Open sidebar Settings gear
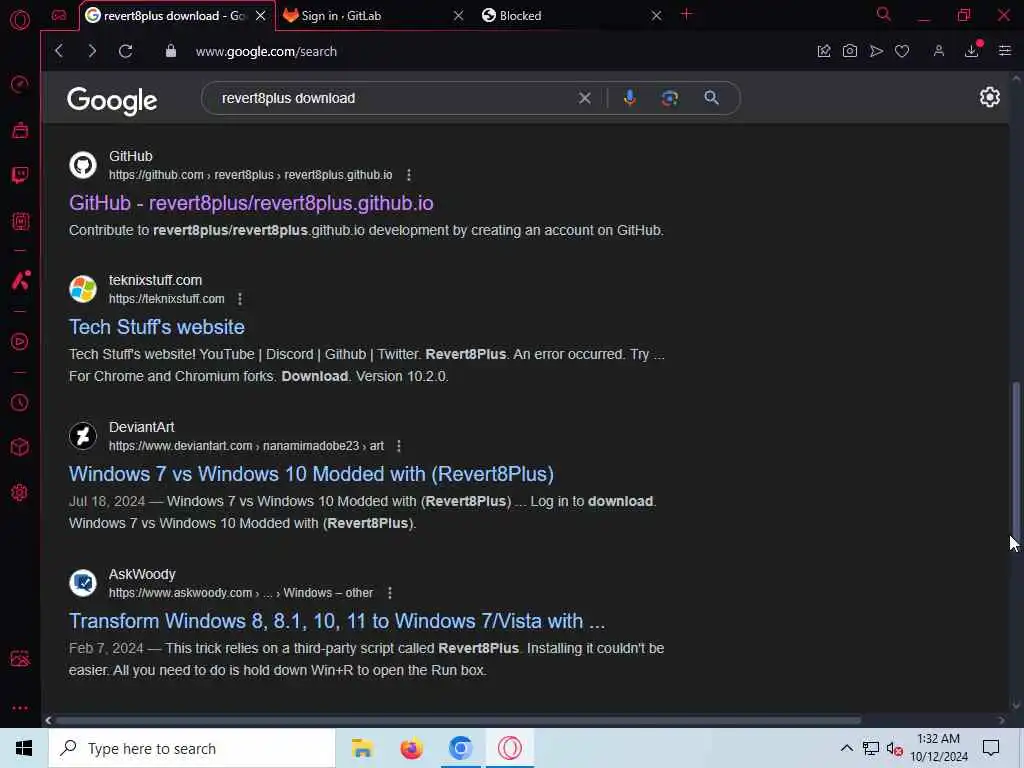The width and height of the screenshot is (1024, 768). click(20, 492)
